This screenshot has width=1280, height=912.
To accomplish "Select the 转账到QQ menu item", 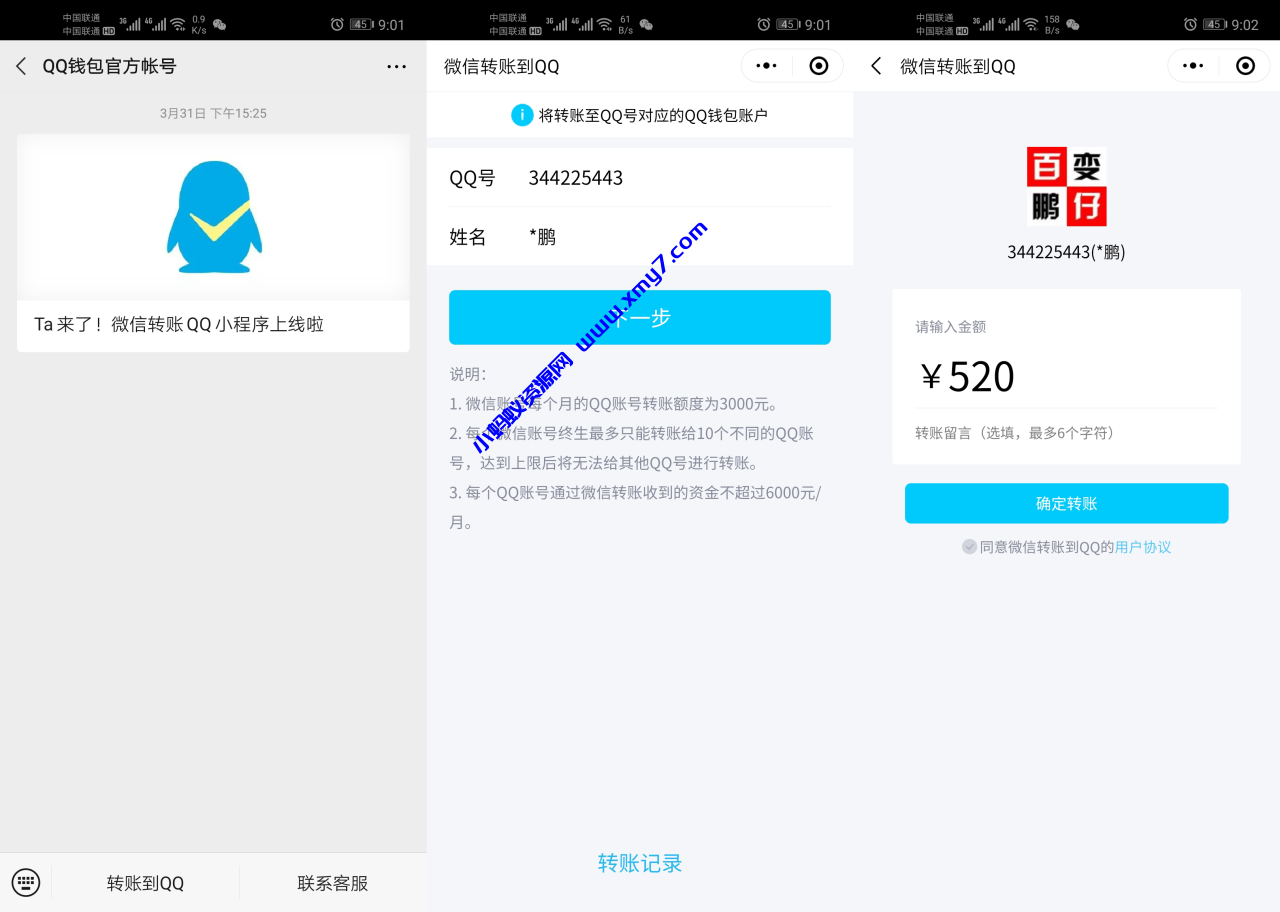I will (x=144, y=883).
